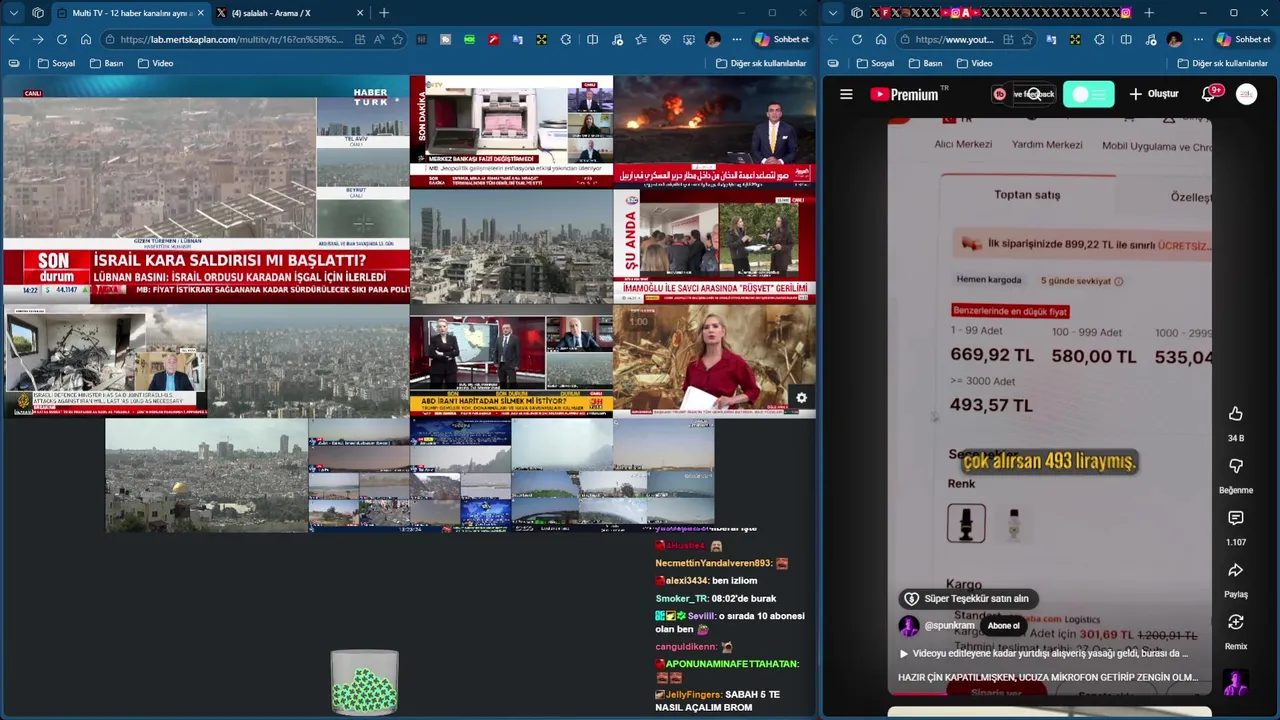Open Video bookmarks folder in right window
The height and width of the screenshot is (720, 1280).
coord(975,63)
